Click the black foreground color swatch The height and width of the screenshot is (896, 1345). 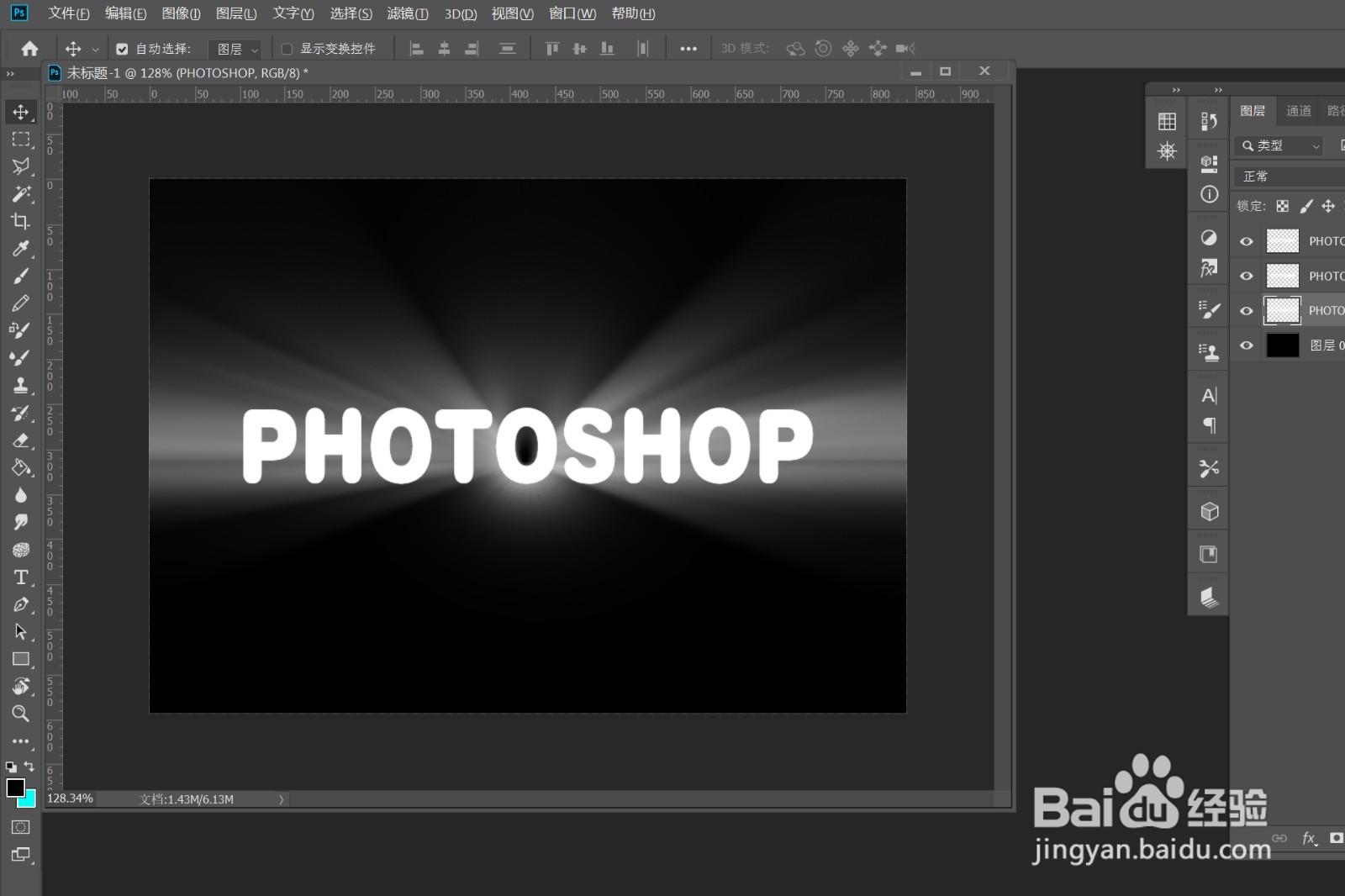(x=15, y=787)
